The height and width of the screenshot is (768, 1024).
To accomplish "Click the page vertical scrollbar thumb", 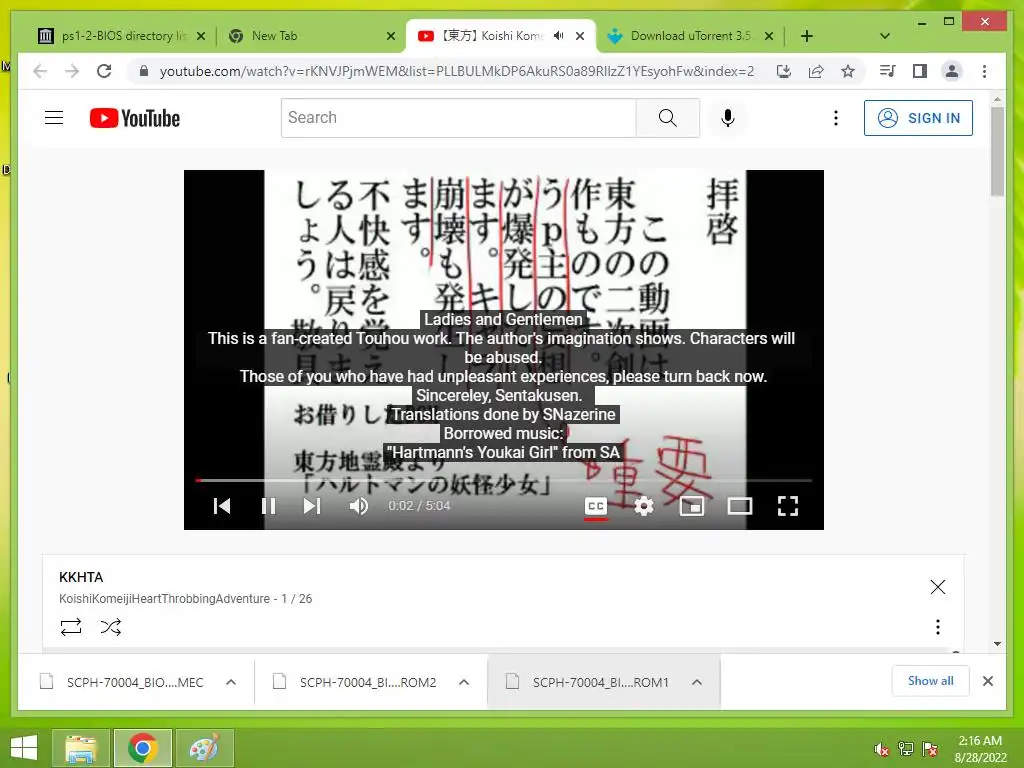I will 997,152.
